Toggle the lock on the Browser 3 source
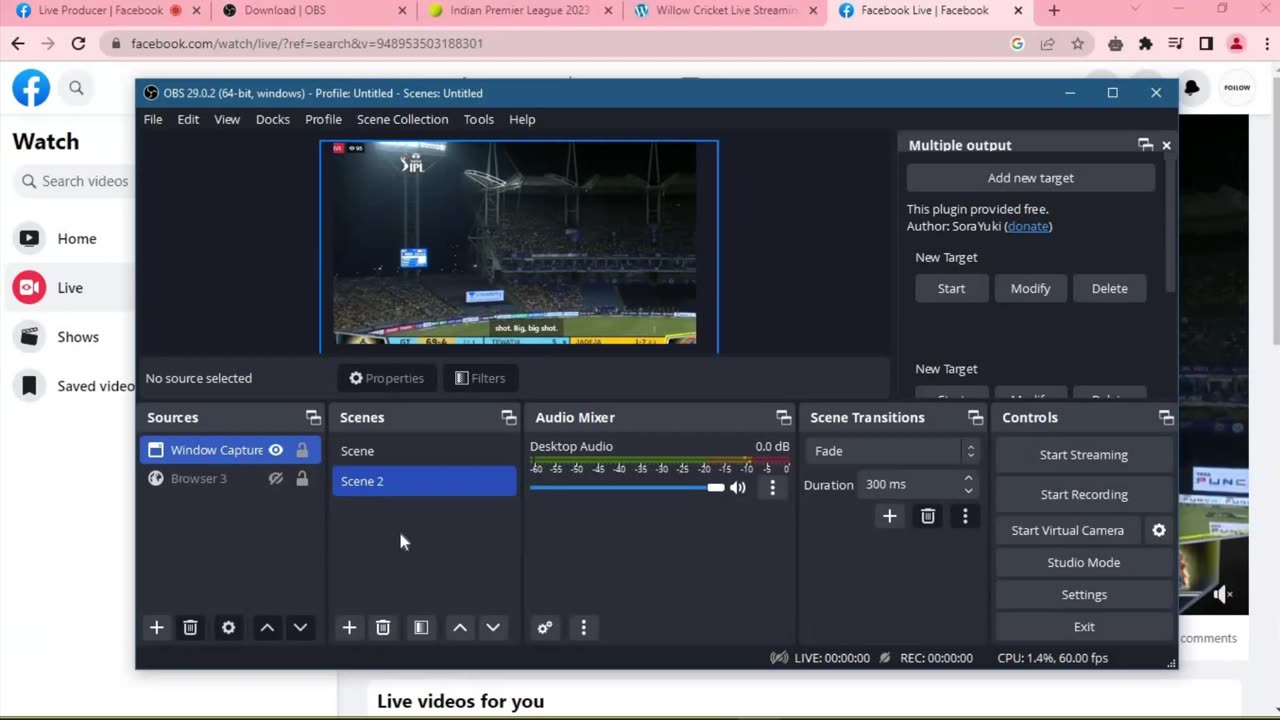Viewport: 1280px width, 720px height. tap(302, 478)
